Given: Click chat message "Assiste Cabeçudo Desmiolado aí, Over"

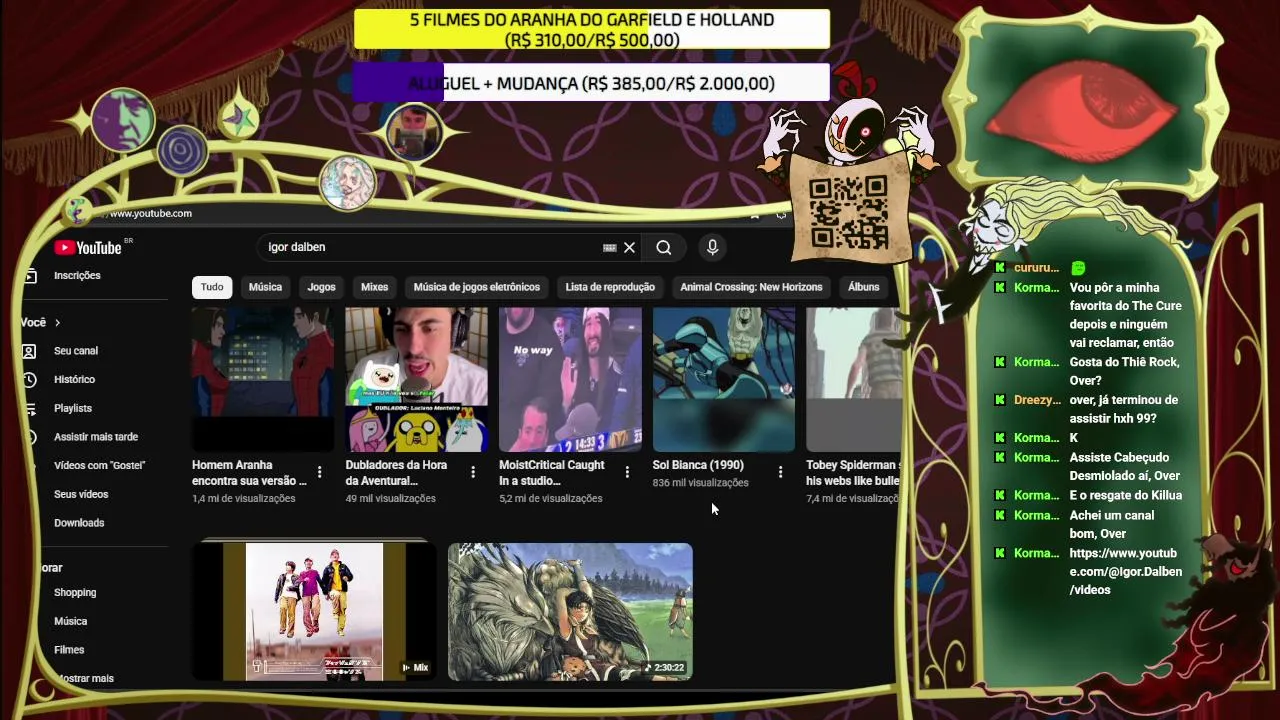Looking at the screenshot, I should (x=1125, y=467).
